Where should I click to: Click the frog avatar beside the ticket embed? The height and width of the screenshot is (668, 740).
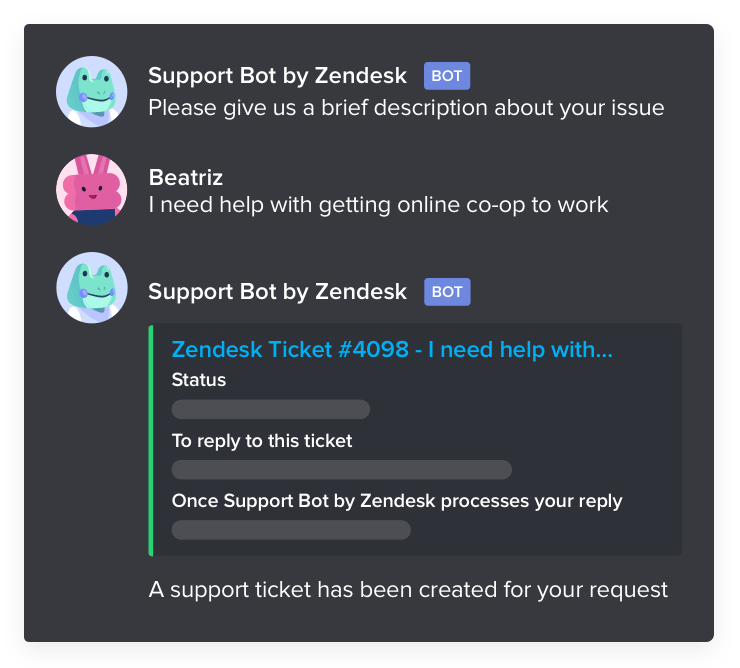(x=92, y=287)
